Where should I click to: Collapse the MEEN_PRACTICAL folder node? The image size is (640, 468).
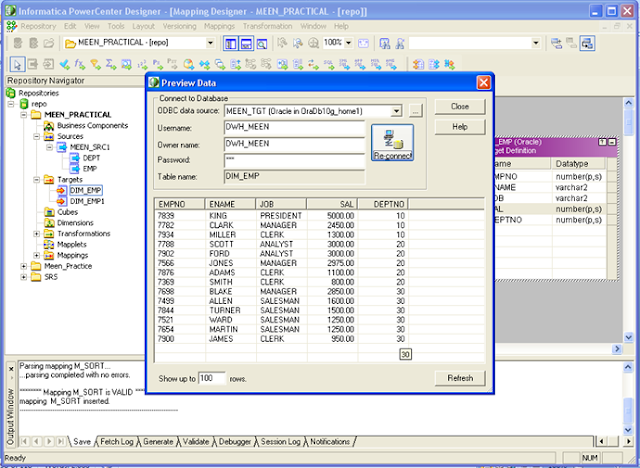click(x=24, y=115)
